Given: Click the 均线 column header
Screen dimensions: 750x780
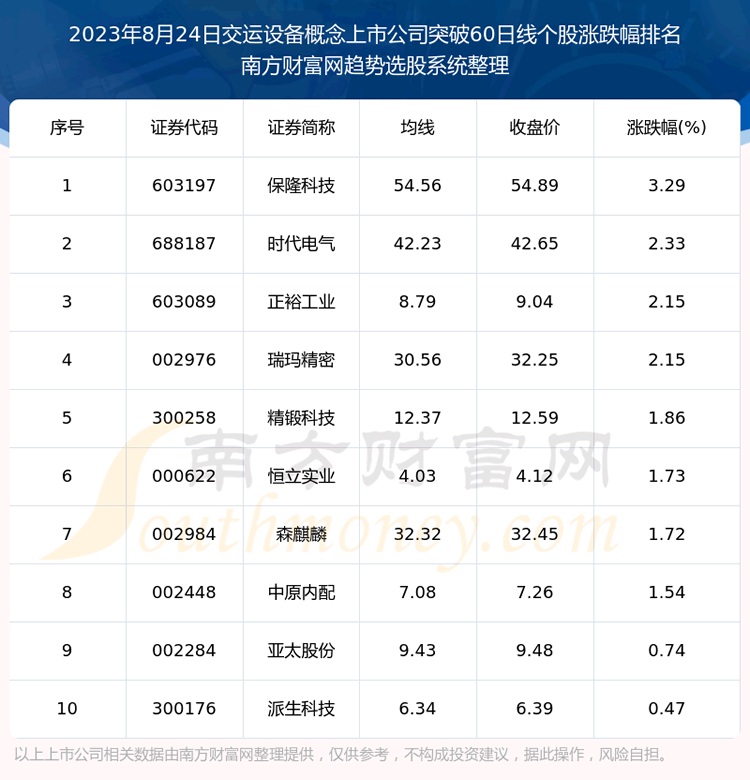Looking at the screenshot, I should coord(417,128).
